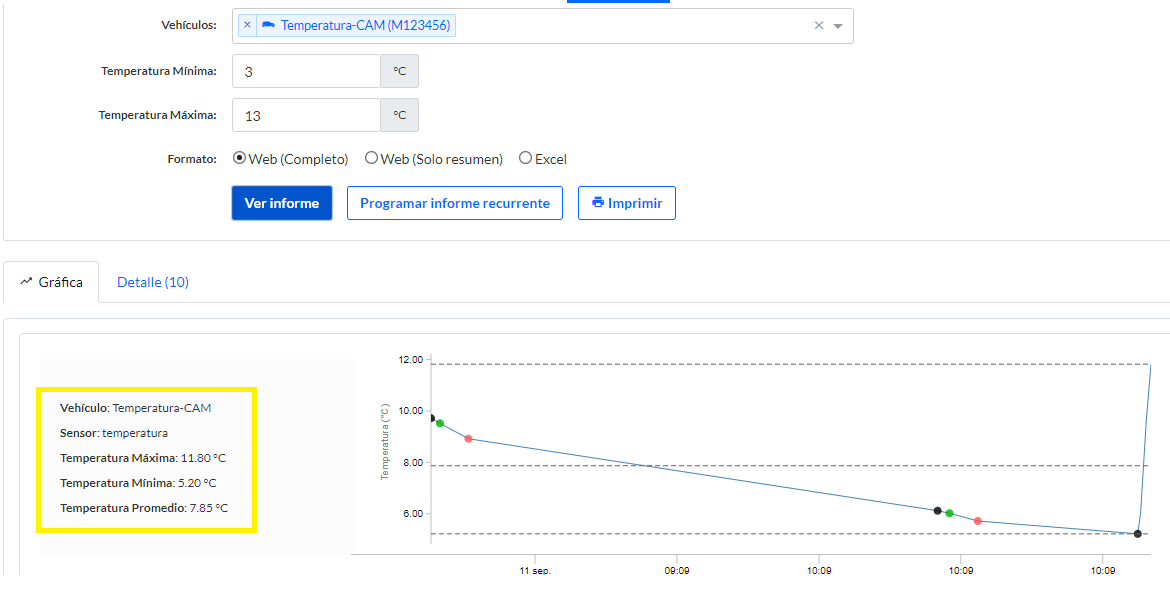The width and height of the screenshot is (1170, 598).
Task: Click the printer icon on Imprimir
Action: coord(598,202)
